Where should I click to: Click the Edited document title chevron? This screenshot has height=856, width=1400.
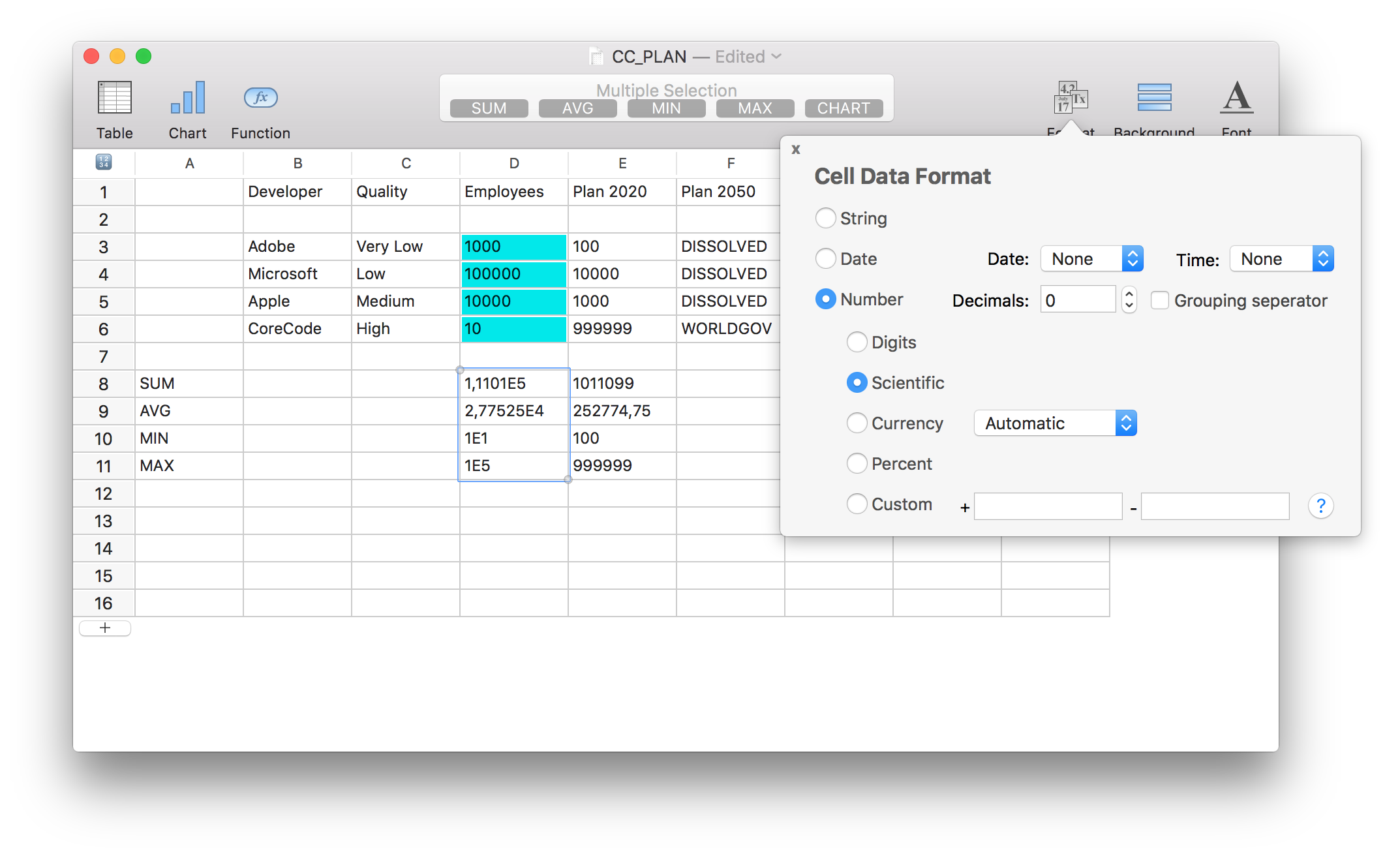(776, 56)
